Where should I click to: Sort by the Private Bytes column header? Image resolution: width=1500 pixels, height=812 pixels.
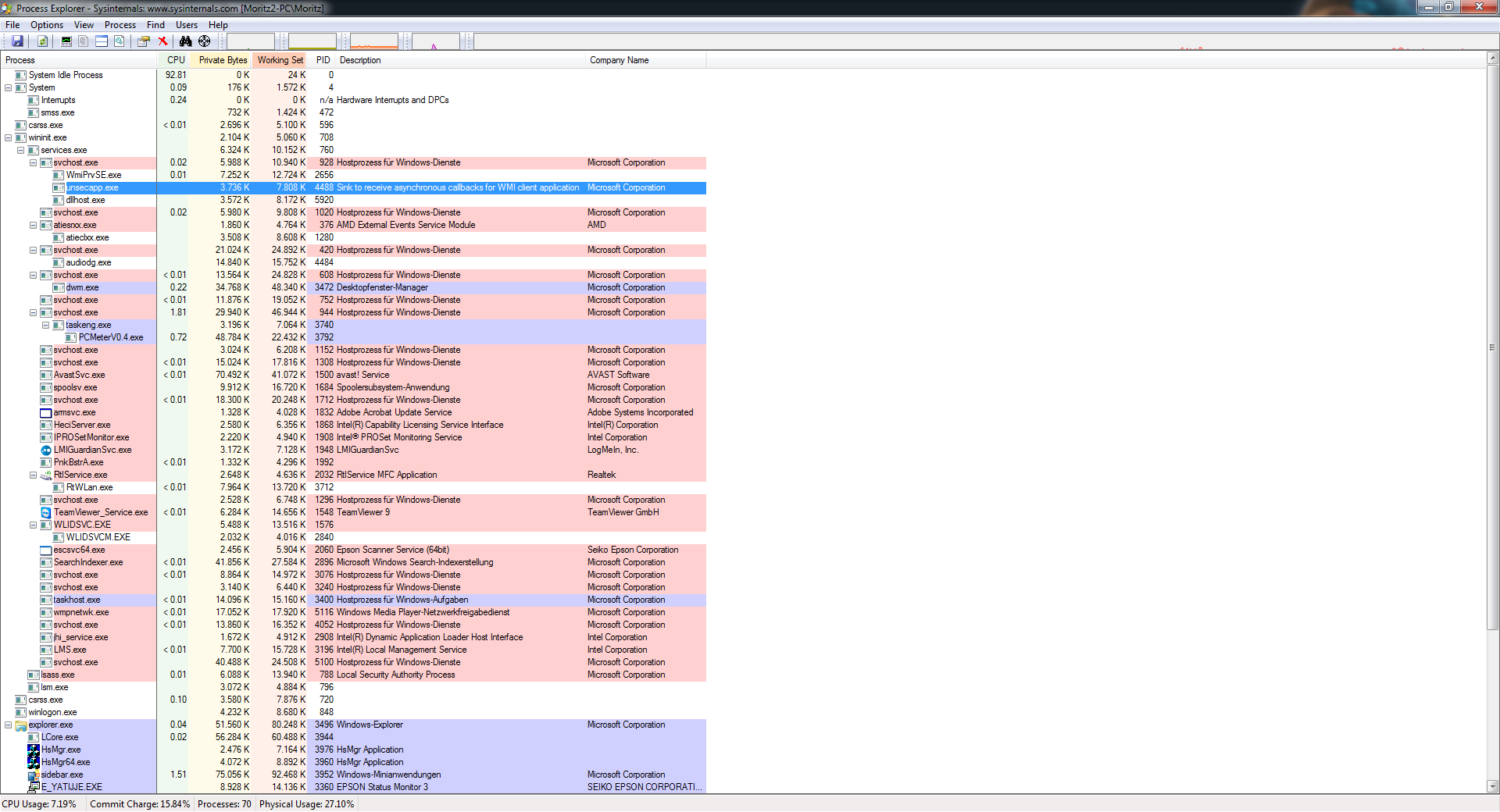tap(220, 60)
